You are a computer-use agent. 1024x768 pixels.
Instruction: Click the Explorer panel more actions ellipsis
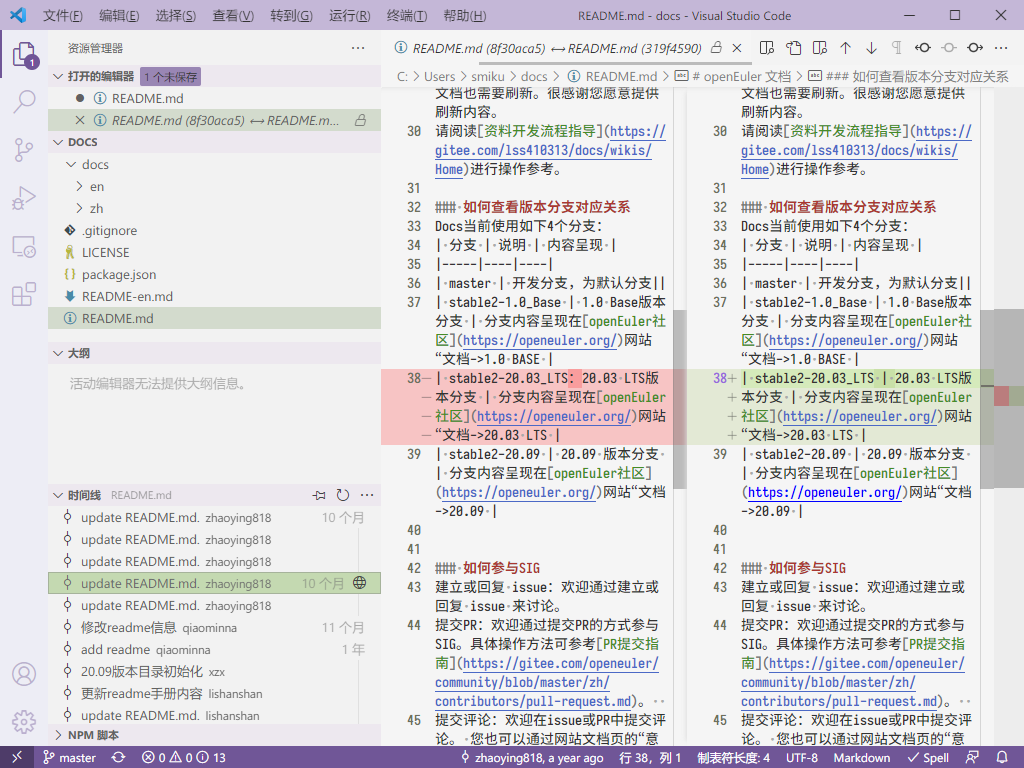tap(358, 48)
